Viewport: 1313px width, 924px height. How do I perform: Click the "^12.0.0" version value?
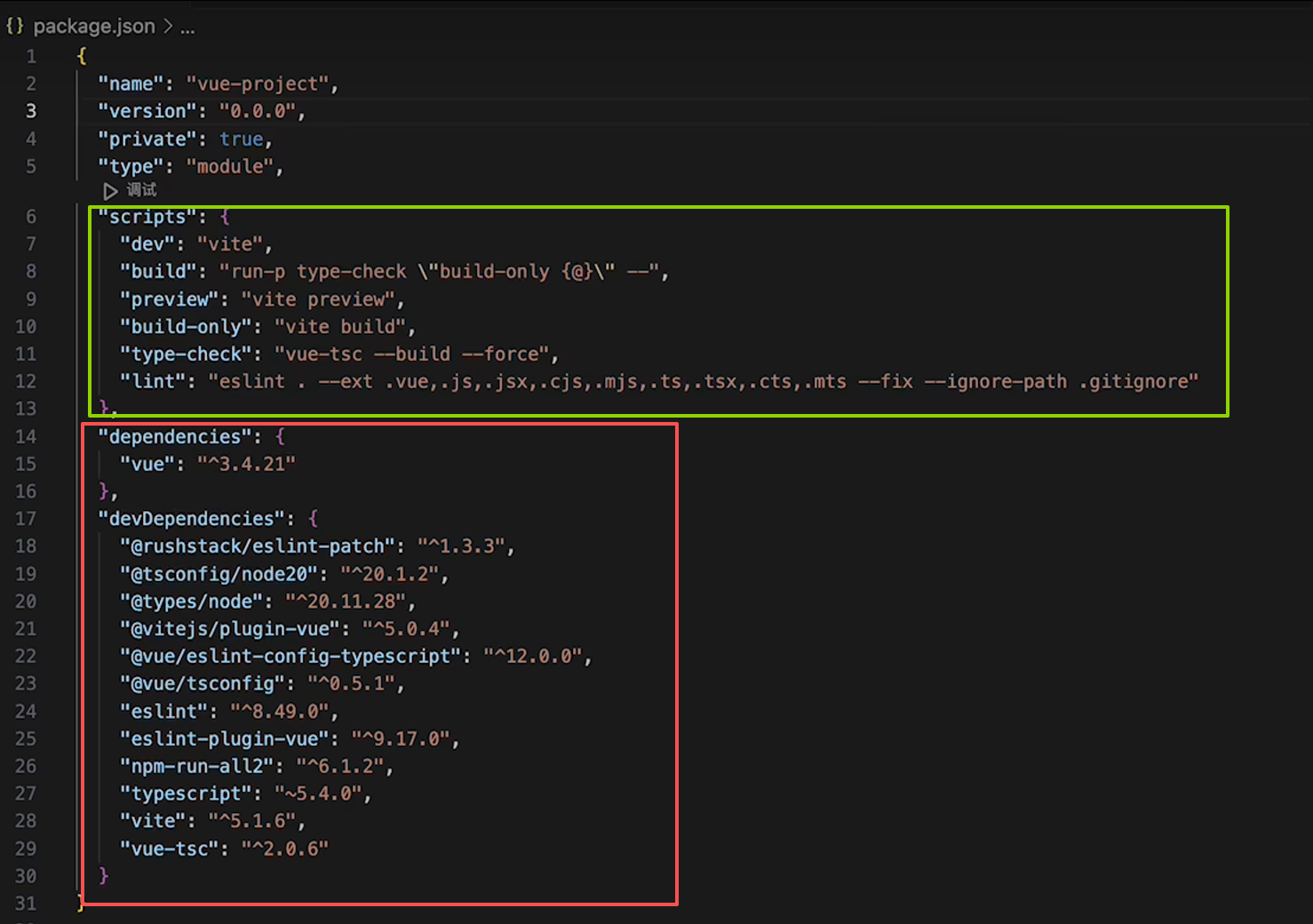[532, 657]
